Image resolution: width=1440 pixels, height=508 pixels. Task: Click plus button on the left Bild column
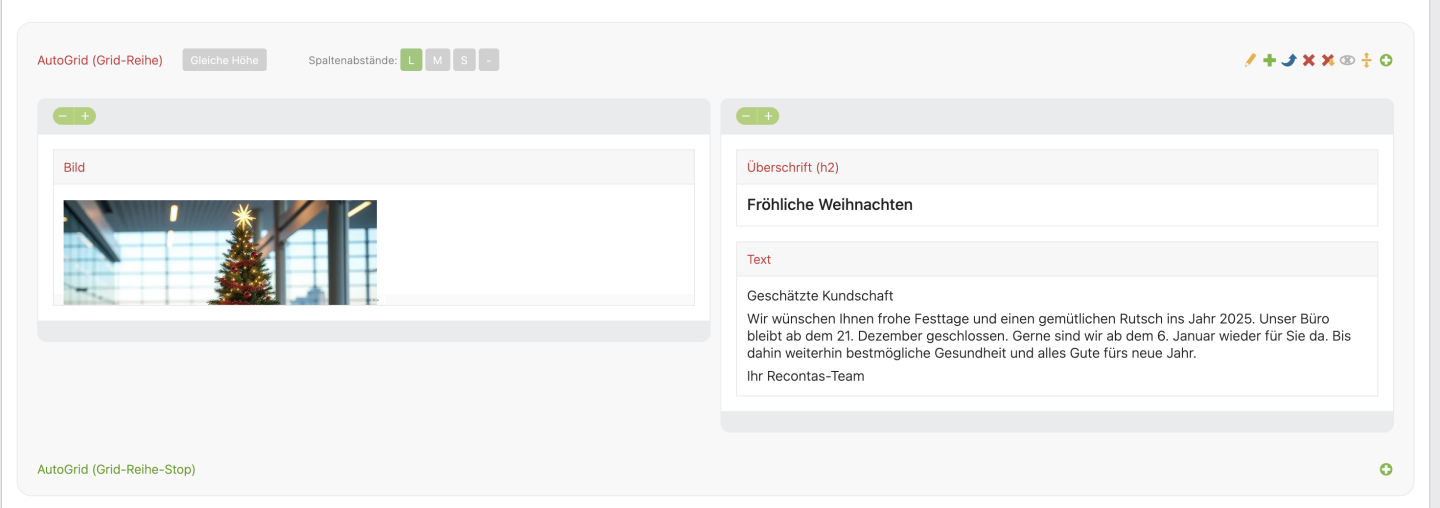click(x=86, y=116)
